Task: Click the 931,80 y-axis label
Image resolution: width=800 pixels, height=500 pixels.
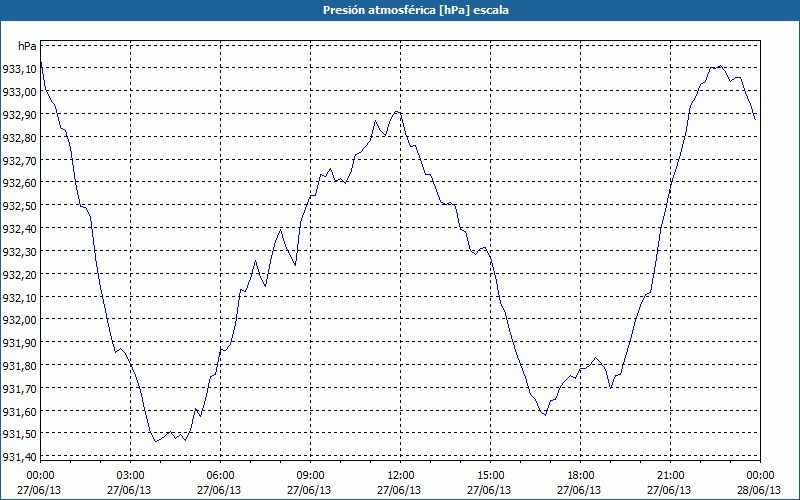Action: point(19,366)
